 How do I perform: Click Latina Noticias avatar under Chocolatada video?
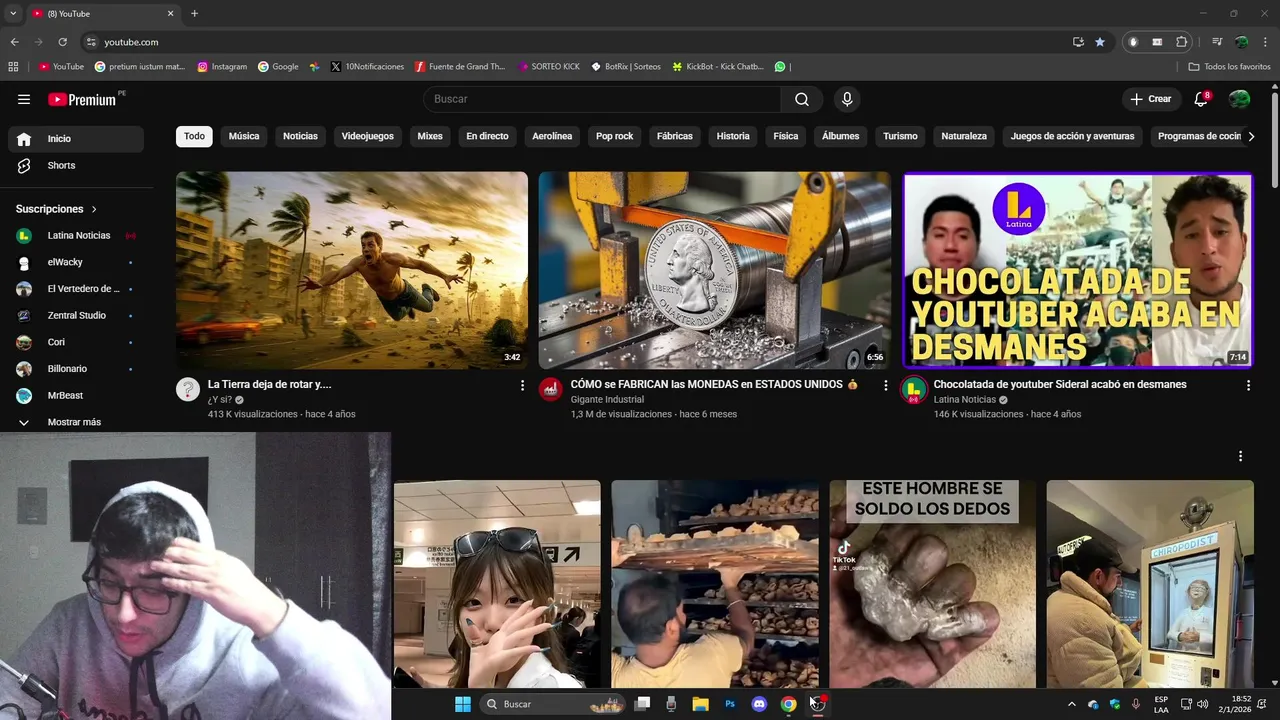tap(913, 389)
